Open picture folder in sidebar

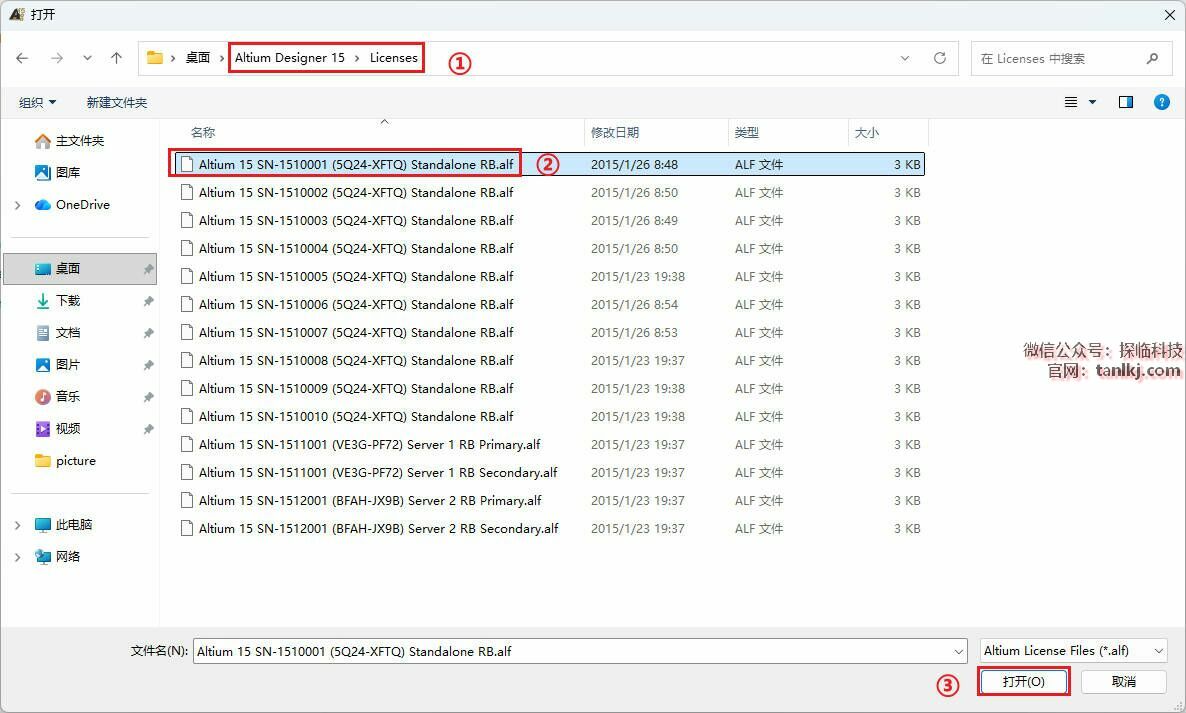[76, 460]
